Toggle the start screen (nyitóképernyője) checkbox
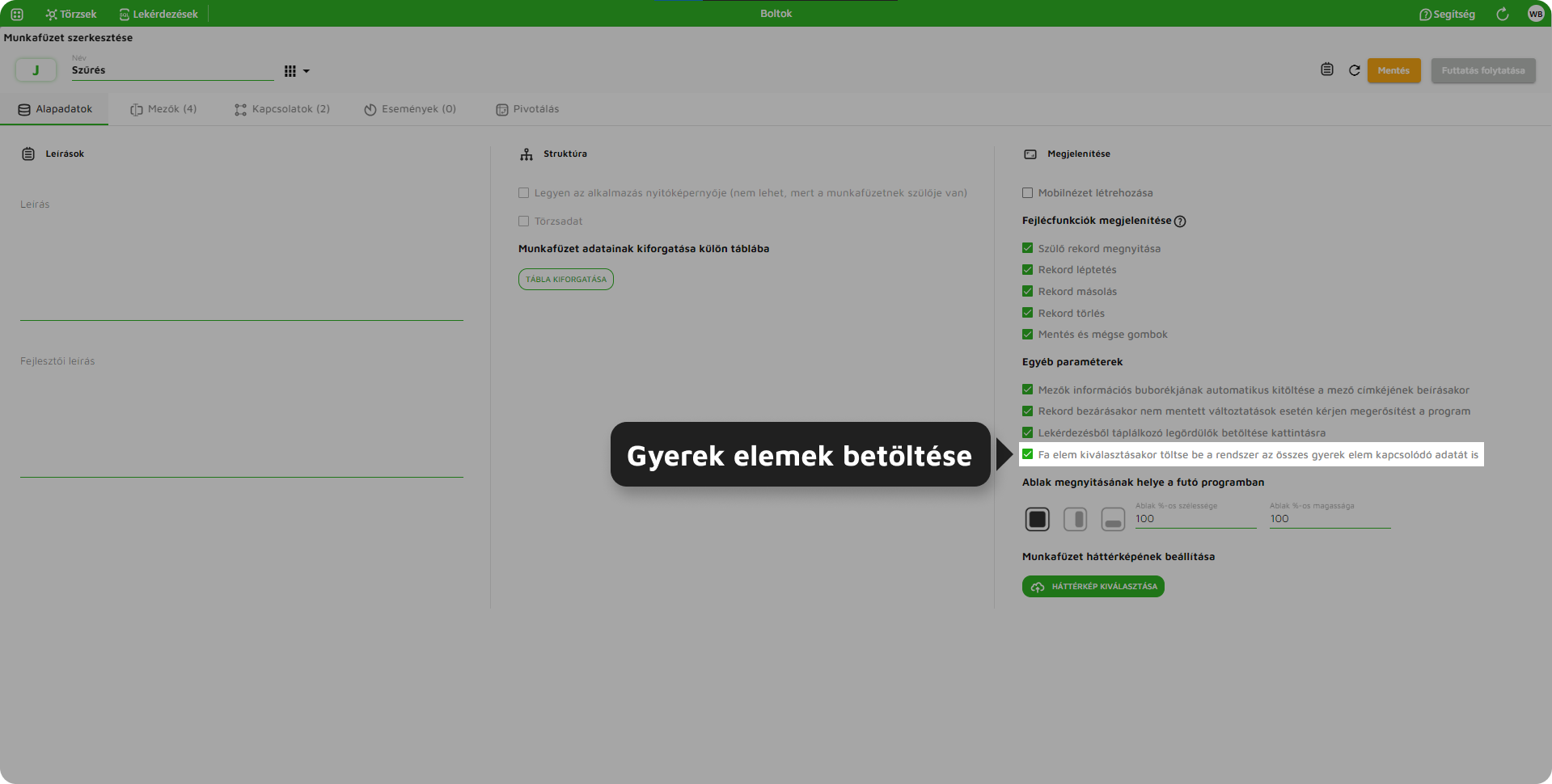1552x784 pixels. pos(523,193)
